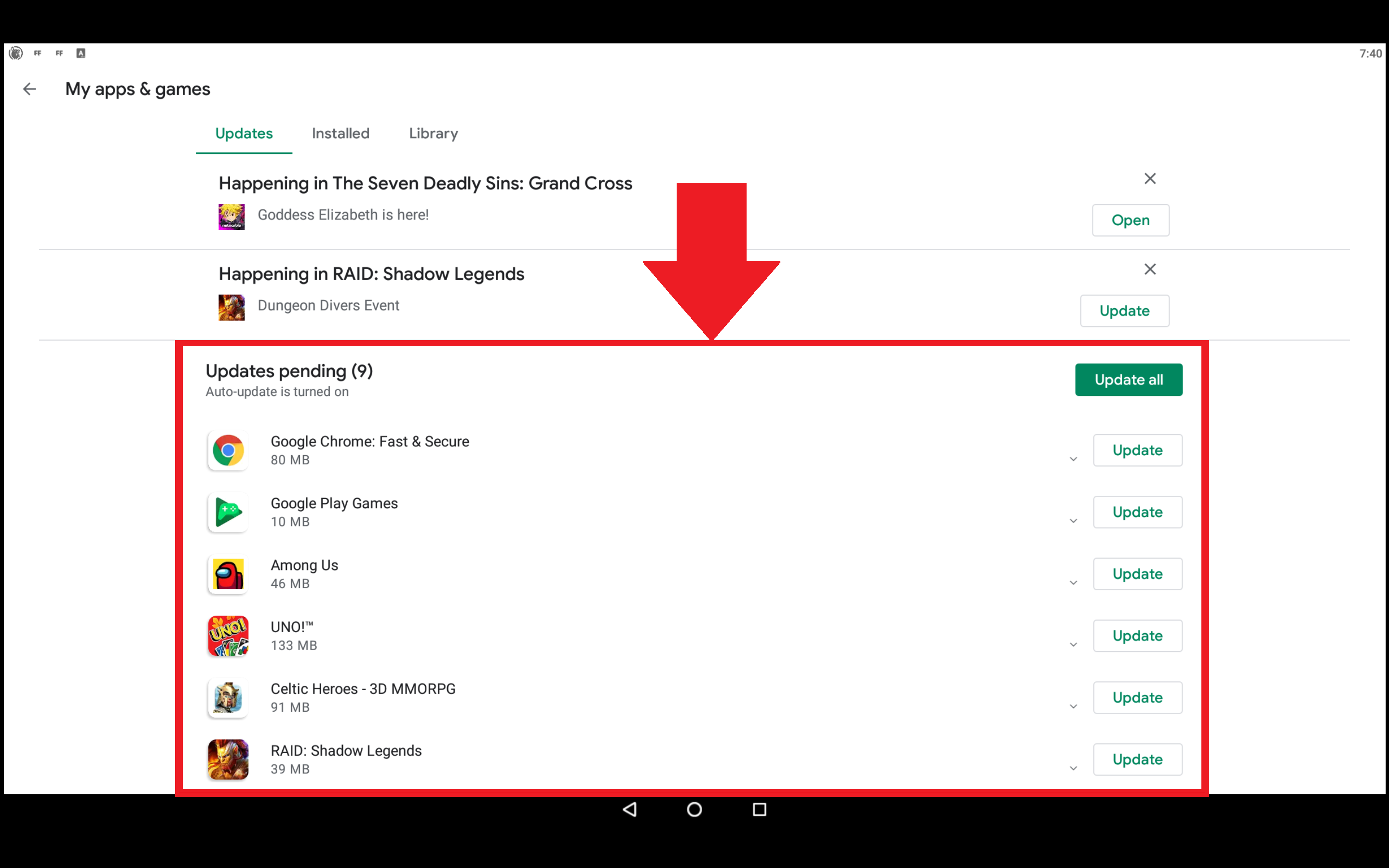Viewport: 1389px width, 868px height.
Task: Open the first status bar notification icon
Action: click(x=16, y=54)
